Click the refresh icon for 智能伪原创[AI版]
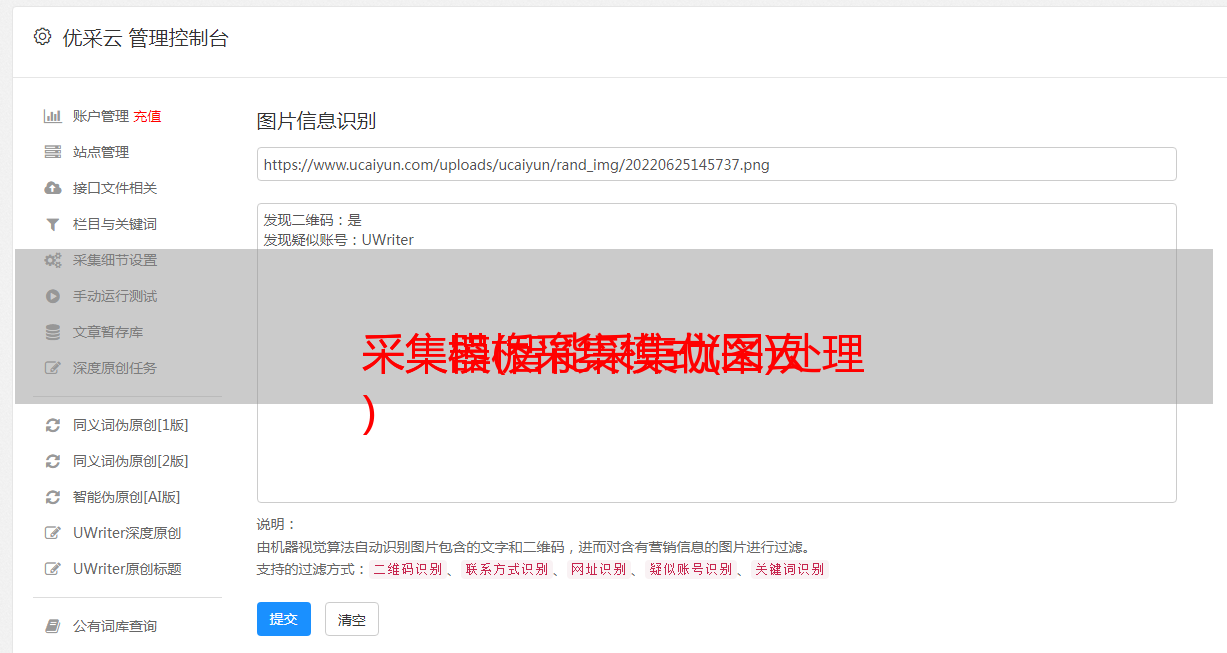This screenshot has height=653, width=1227. click(53, 497)
